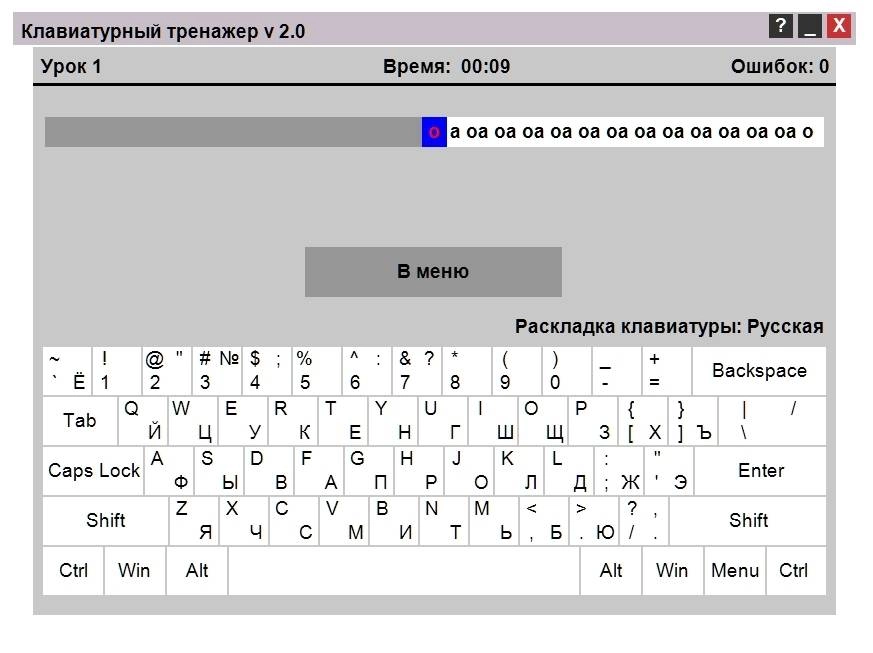
Task: Click the C / С key
Action: (x=293, y=521)
